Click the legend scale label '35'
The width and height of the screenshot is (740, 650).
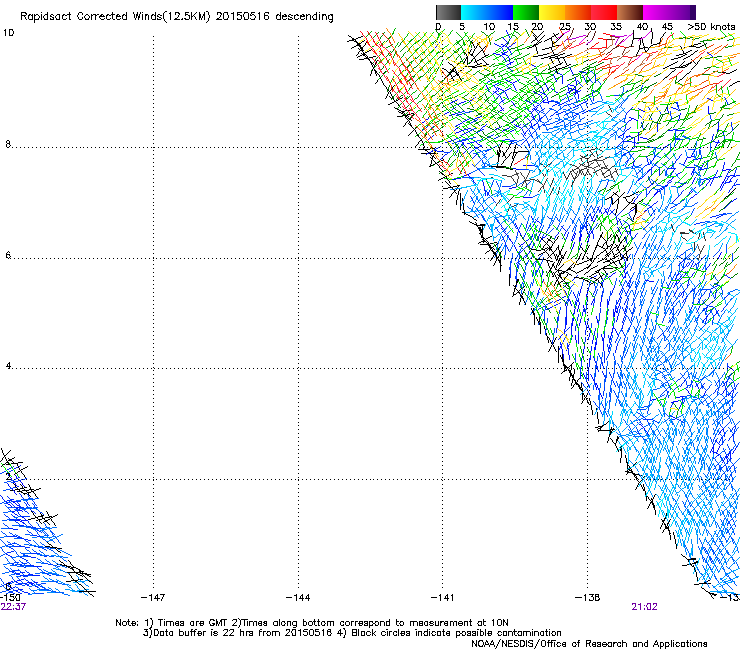pyautogui.click(x=616, y=27)
